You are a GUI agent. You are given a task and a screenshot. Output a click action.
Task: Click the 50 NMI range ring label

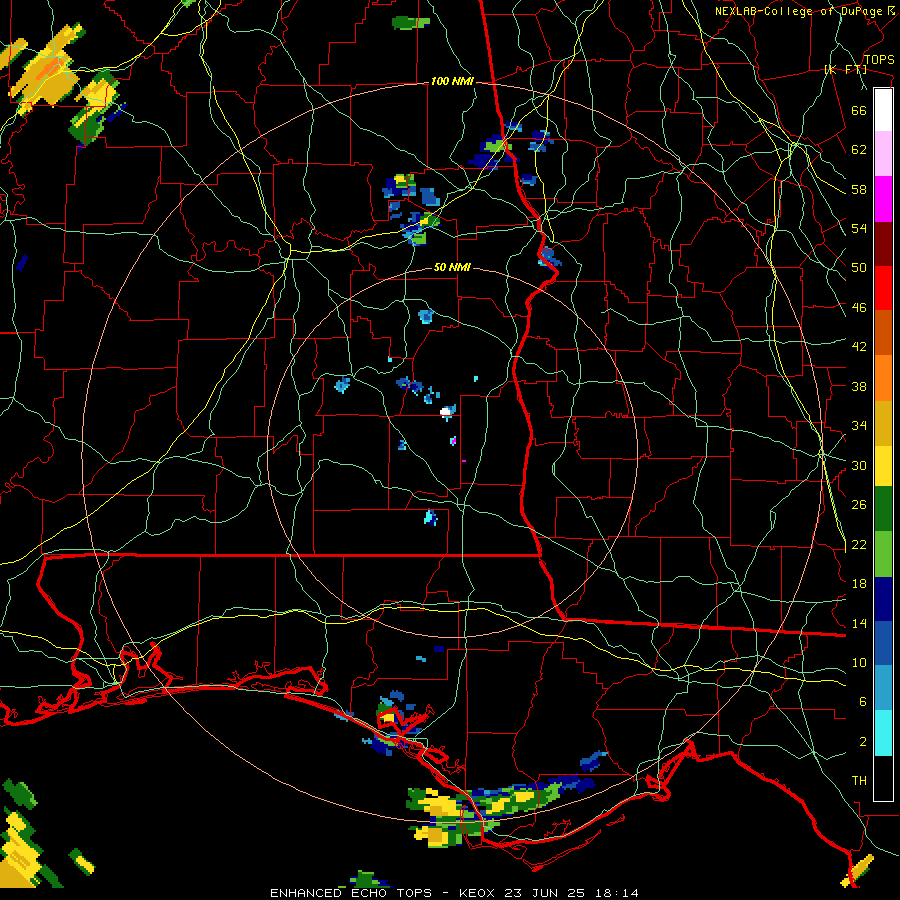[x=452, y=267]
